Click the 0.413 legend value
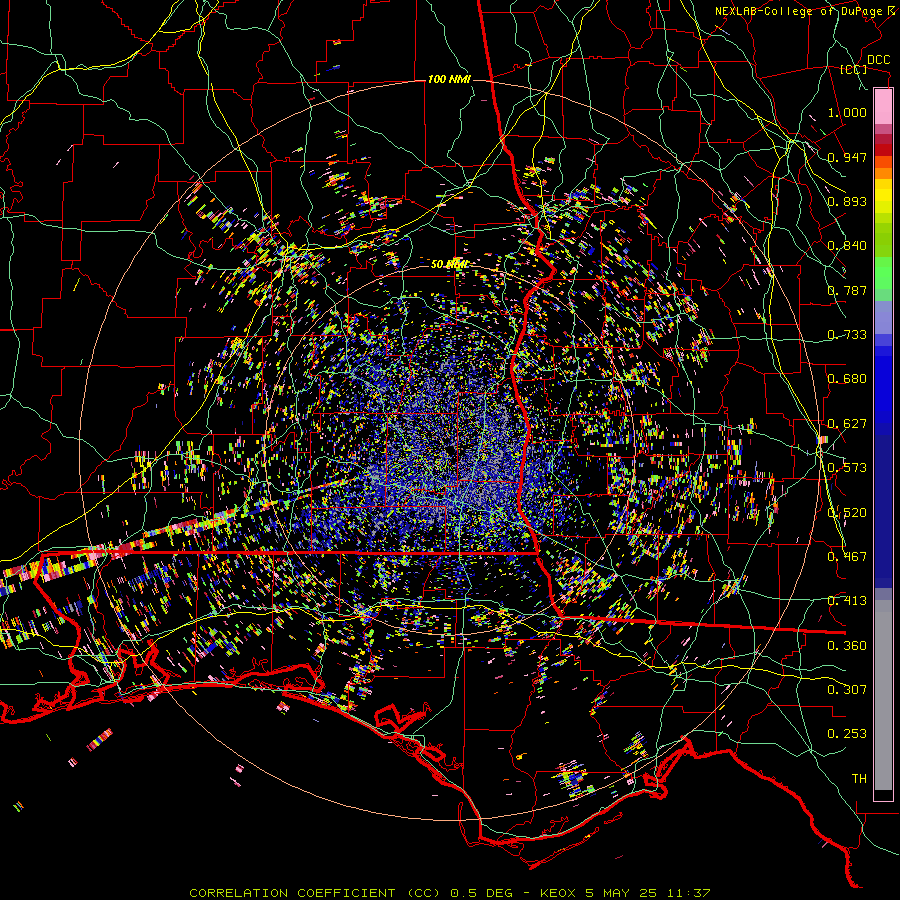The image size is (900, 900). 847,601
